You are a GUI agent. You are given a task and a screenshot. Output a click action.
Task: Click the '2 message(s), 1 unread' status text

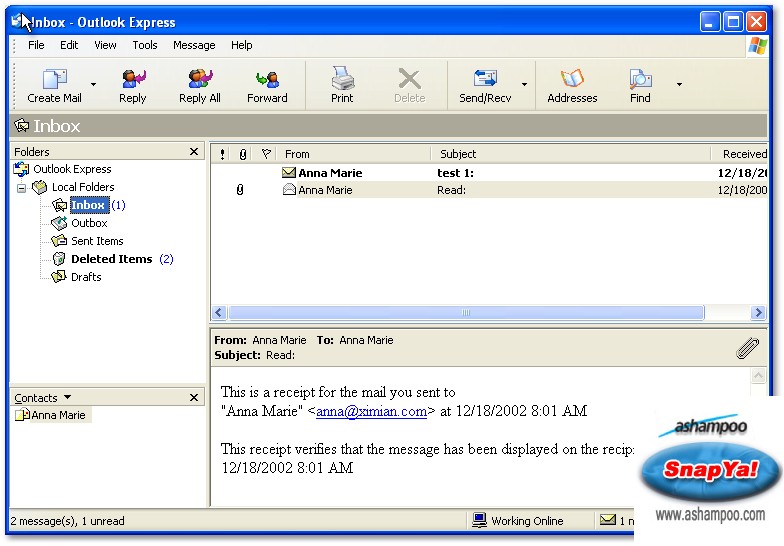(67, 520)
